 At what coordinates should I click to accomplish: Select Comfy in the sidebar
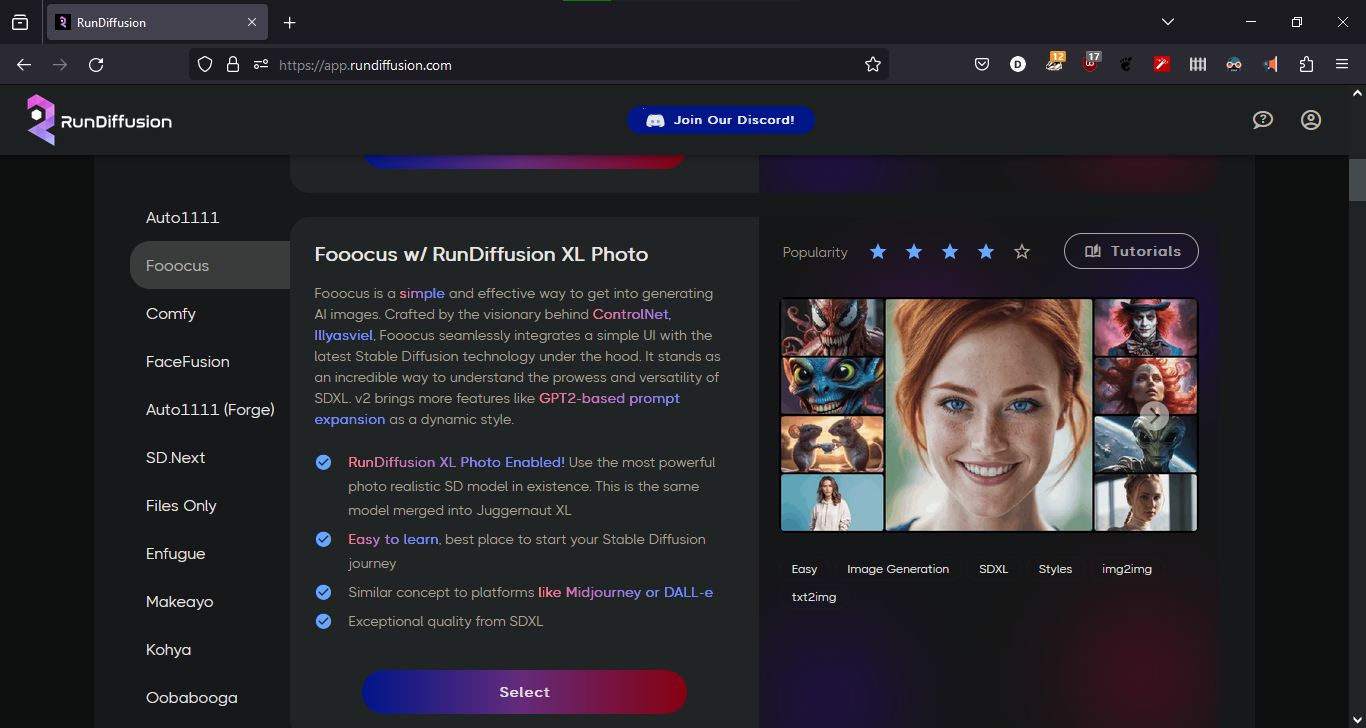[x=171, y=314]
